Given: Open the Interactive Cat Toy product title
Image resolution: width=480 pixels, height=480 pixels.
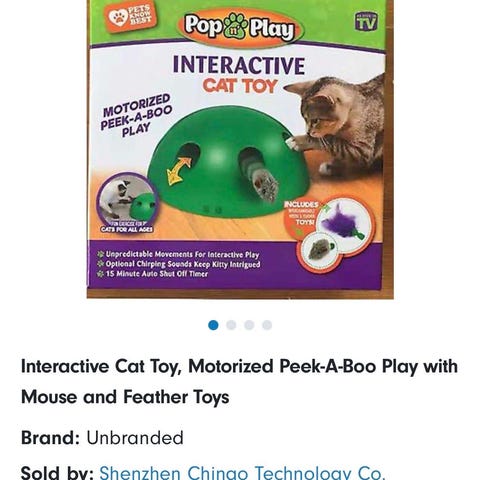Looking at the screenshot, I should pos(239,382).
